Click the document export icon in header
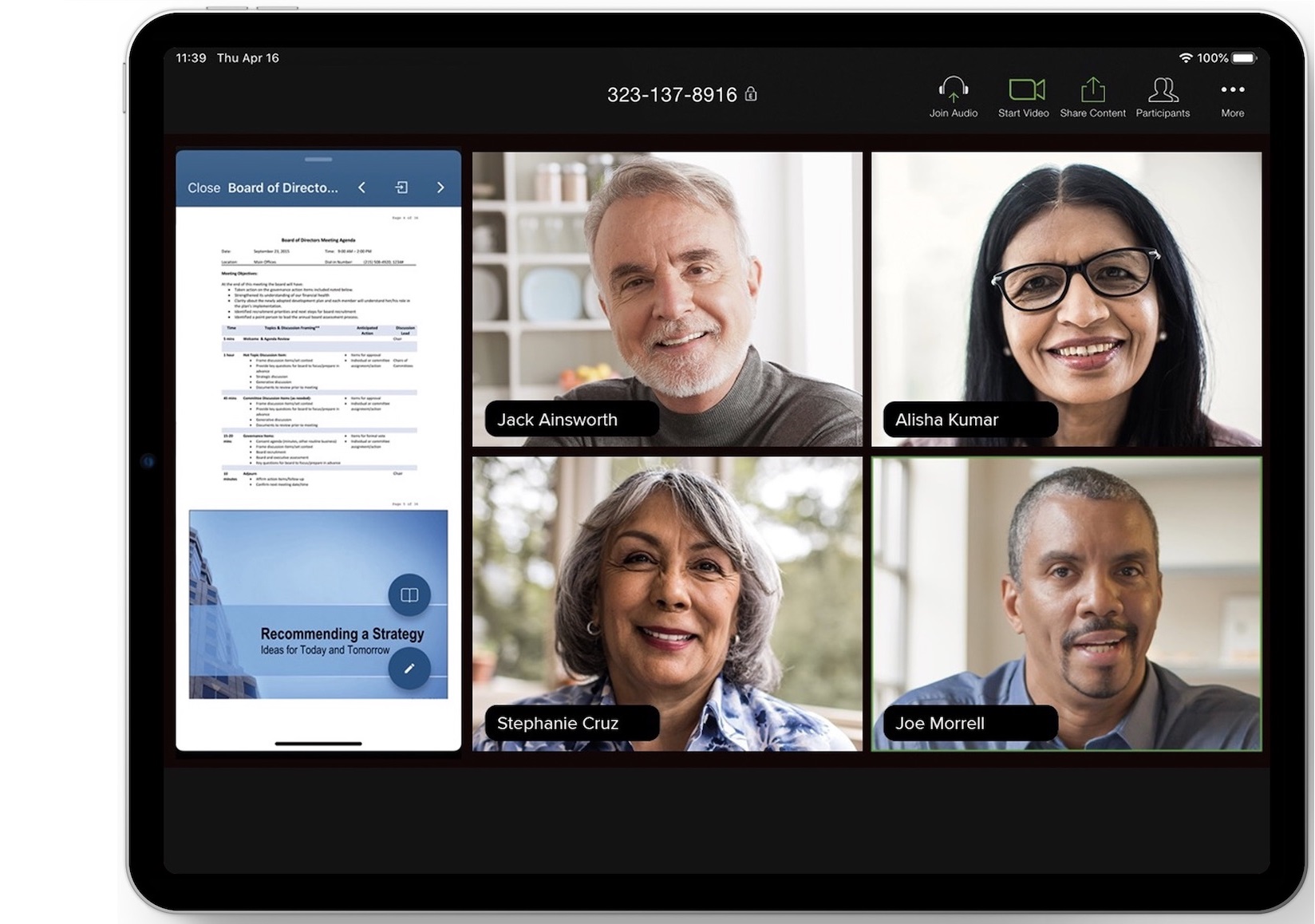Image resolution: width=1315 pixels, height=924 pixels. coord(401,188)
